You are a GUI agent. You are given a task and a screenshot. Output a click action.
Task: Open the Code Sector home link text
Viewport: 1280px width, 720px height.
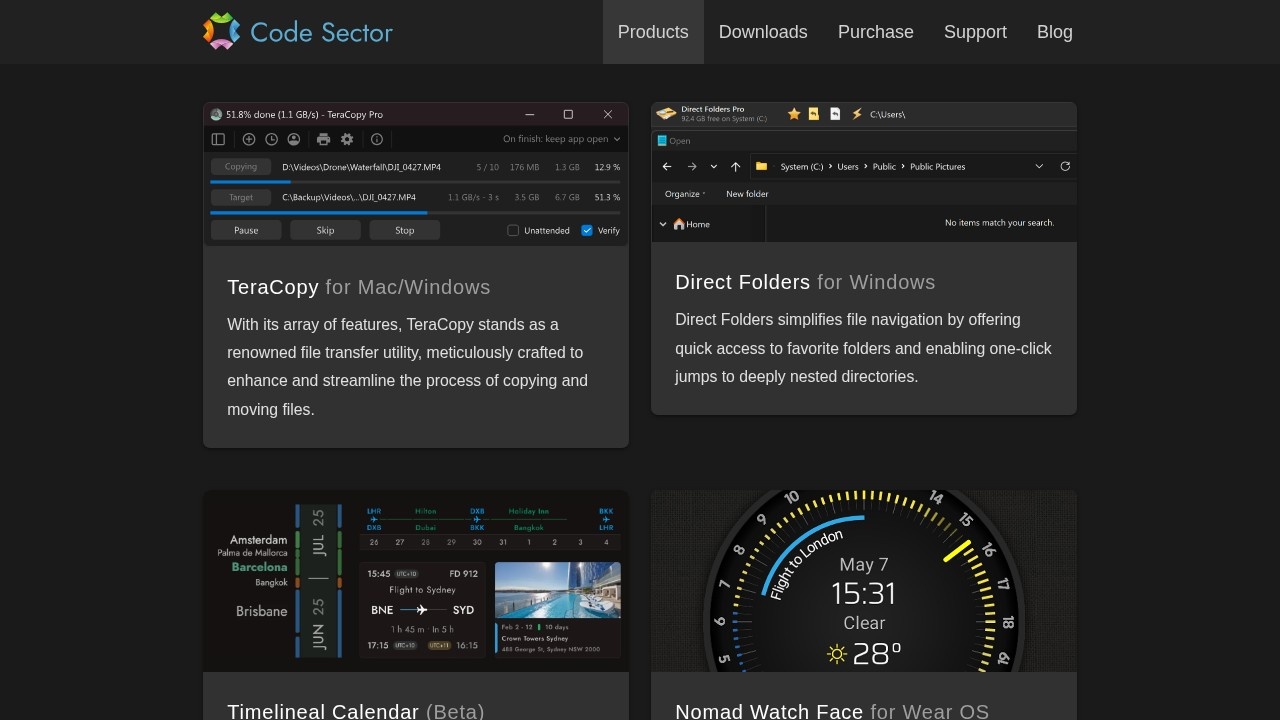pyautogui.click(x=321, y=32)
